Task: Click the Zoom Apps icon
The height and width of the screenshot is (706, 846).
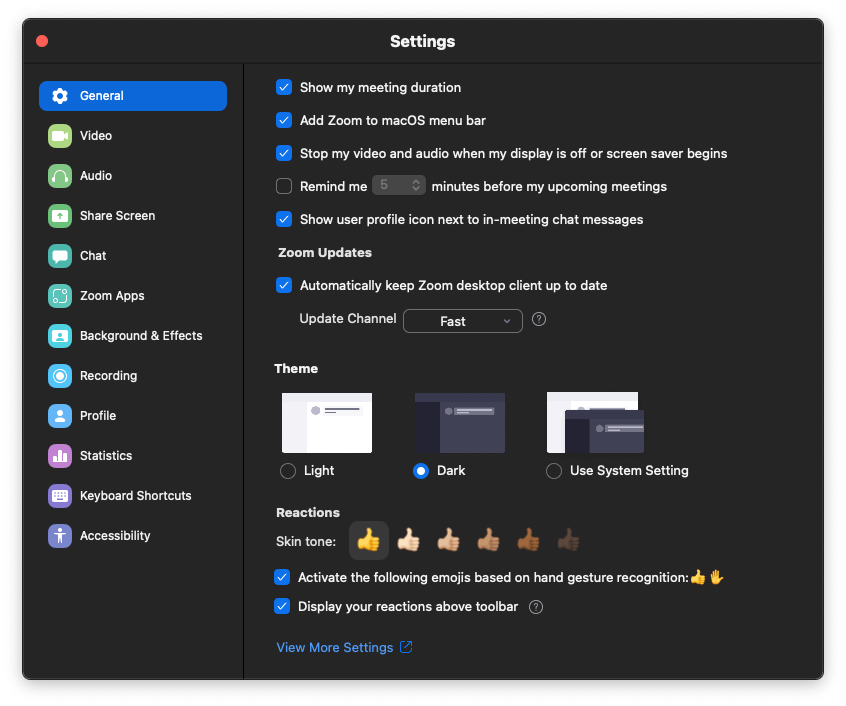Action: (x=60, y=296)
